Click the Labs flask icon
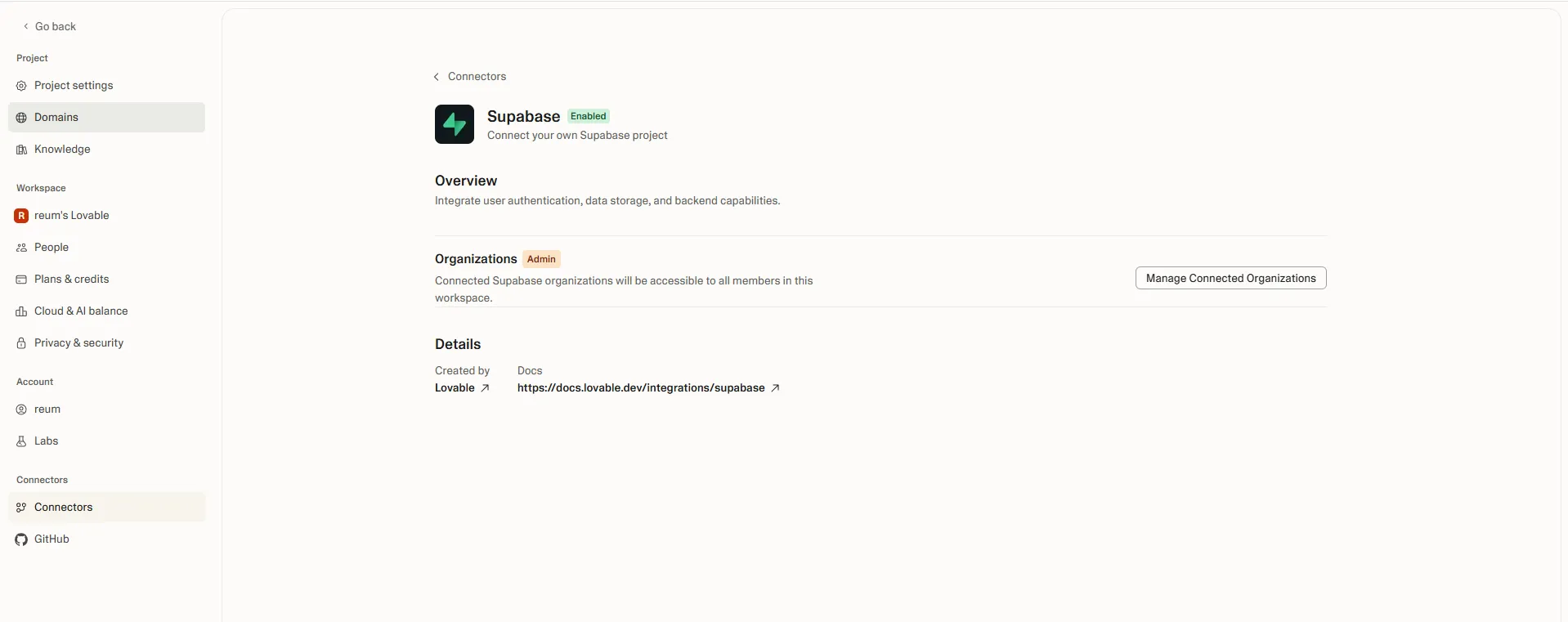The width and height of the screenshot is (1568, 622). pos(21,441)
